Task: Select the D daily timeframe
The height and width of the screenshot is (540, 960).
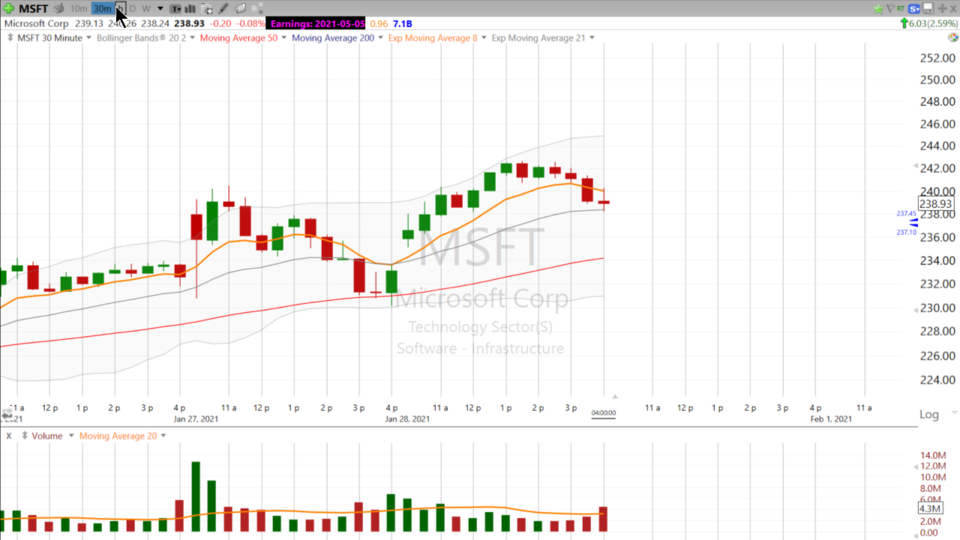Action: point(132,9)
